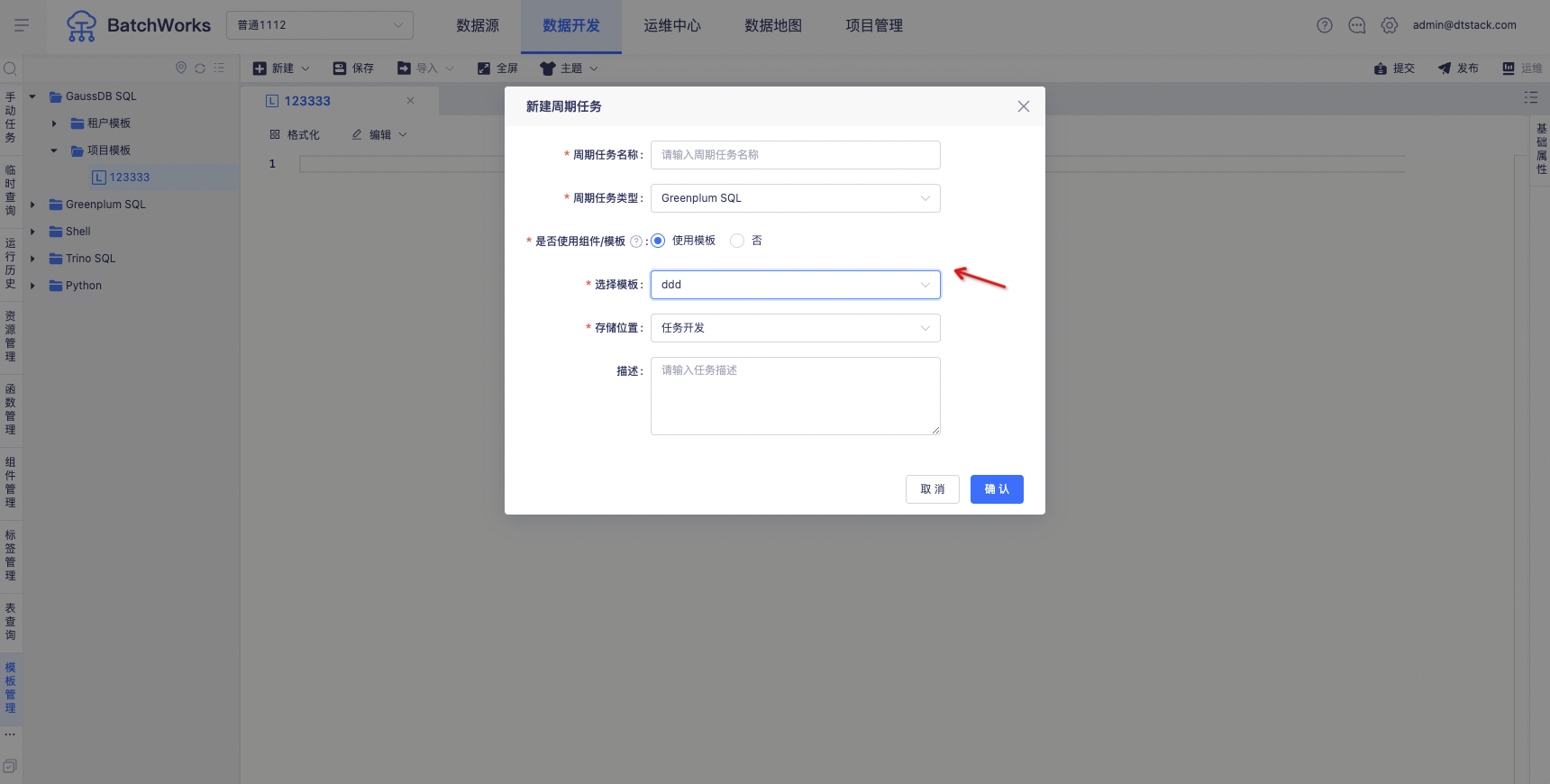1550x784 pixels.
Task: Go to the 数据开发 tab
Action: point(571,25)
